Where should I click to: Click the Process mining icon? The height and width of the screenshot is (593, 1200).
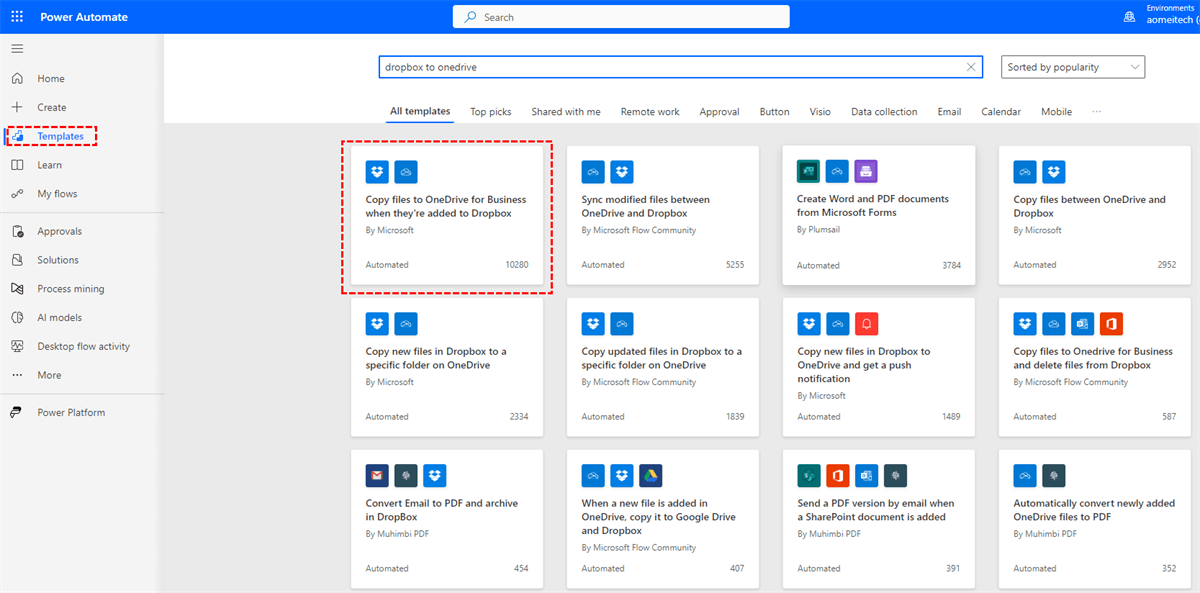pos(17,289)
